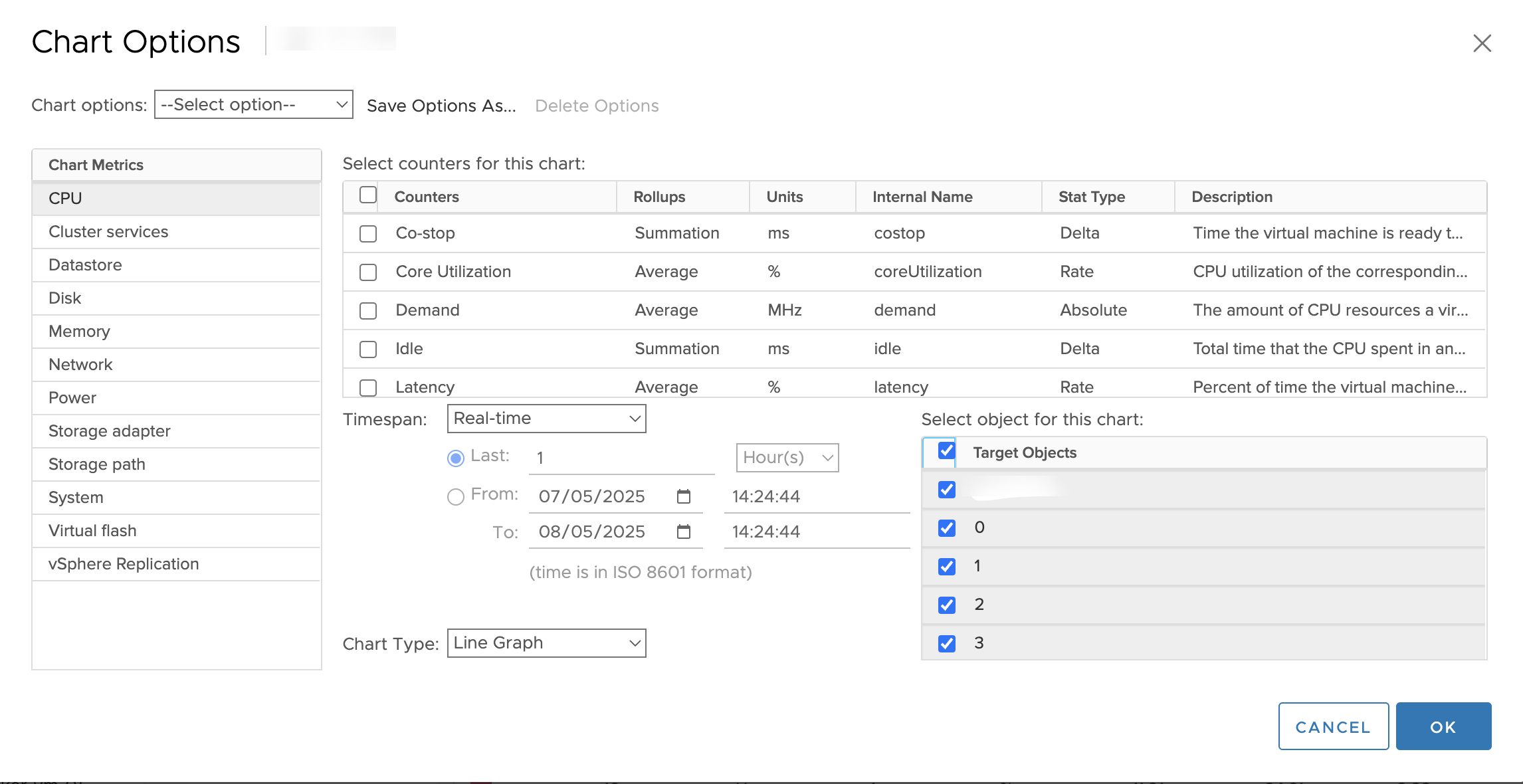Switch to the Memory metrics category
This screenshot has height=784, width=1523.
coord(79,331)
